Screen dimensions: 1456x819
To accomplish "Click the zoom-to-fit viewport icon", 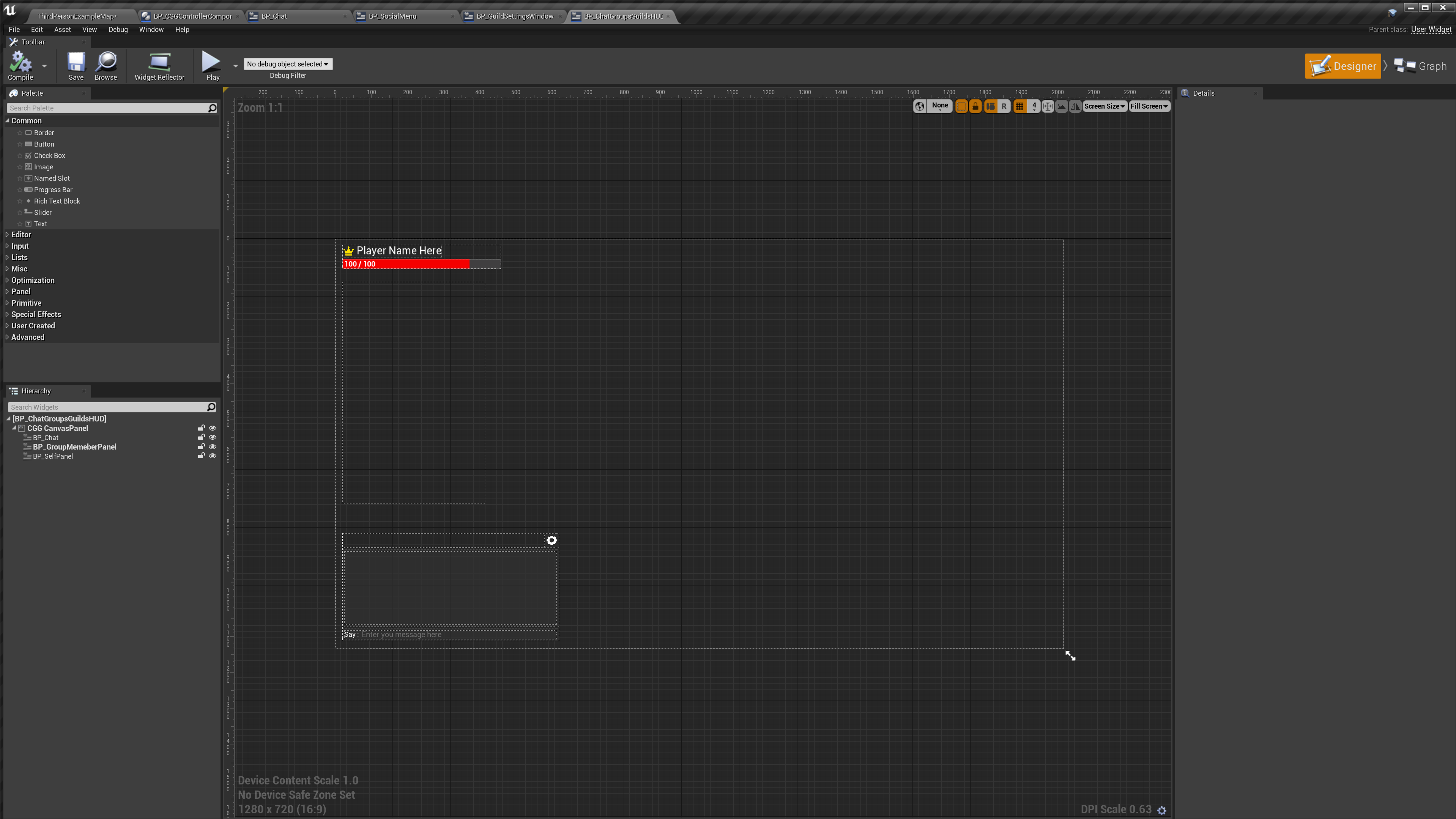I will pos(1047,106).
